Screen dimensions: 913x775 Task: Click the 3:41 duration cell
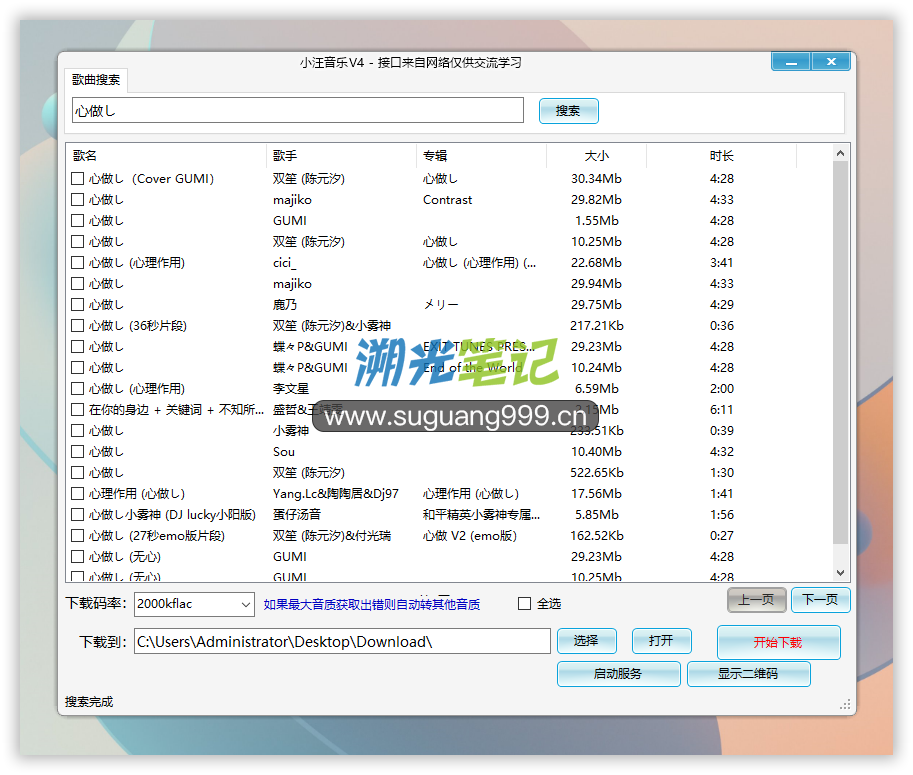[x=722, y=263]
